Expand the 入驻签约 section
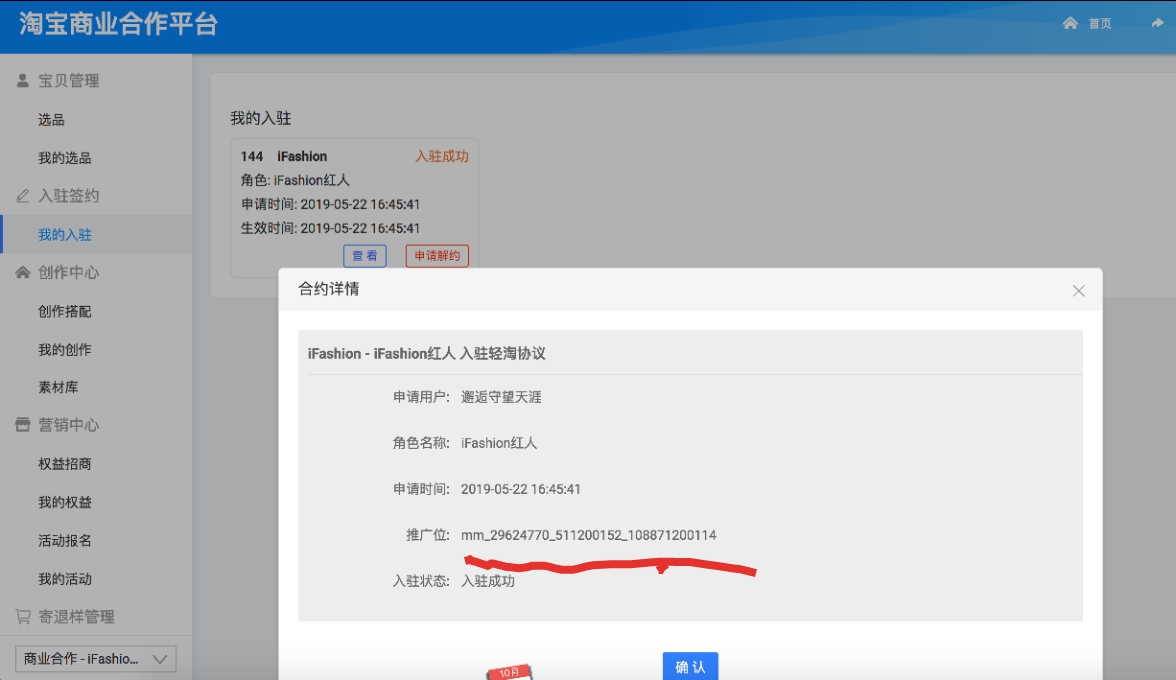 pos(69,196)
